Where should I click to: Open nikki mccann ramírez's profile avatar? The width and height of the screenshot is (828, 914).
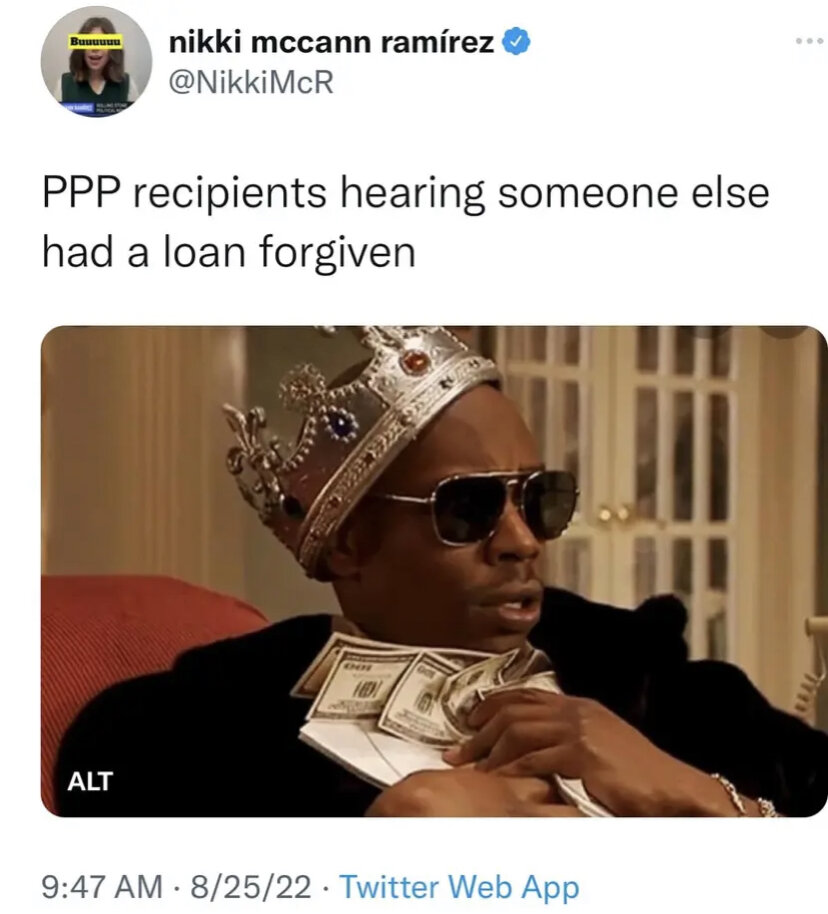[x=96, y=61]
